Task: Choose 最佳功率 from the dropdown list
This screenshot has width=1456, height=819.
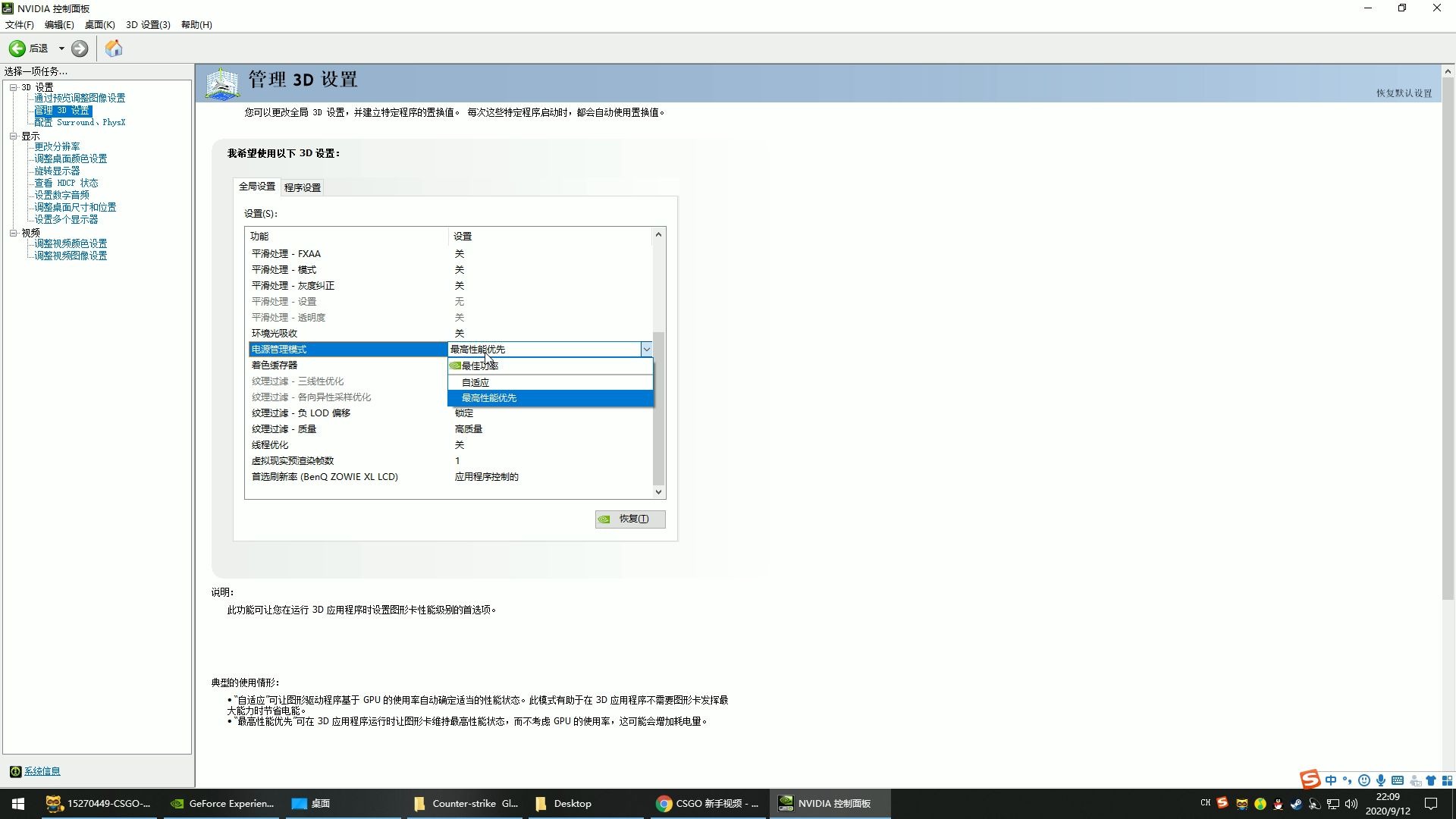Action: click(x=551, y=366)
